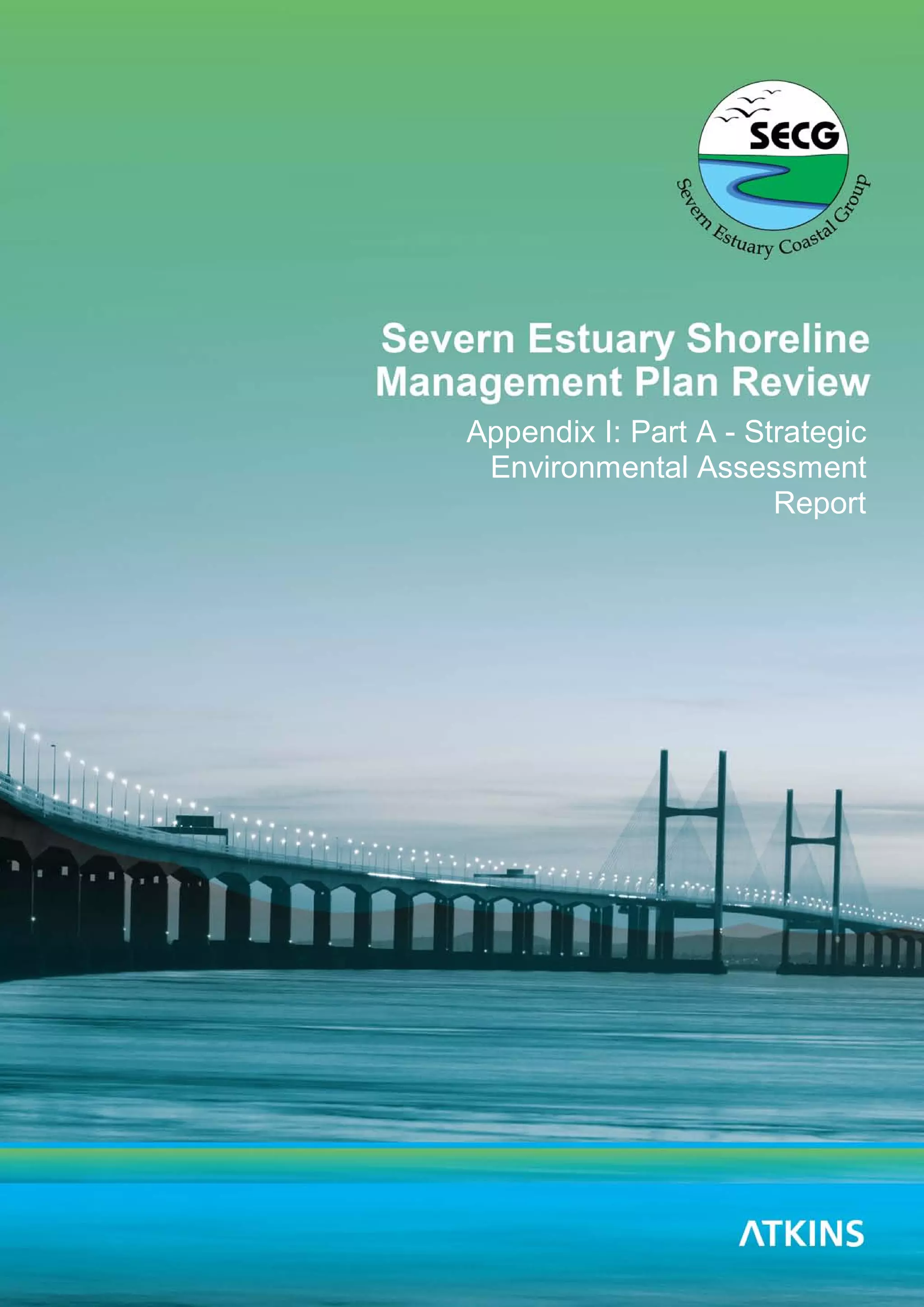Click the bold SECG letters in logo

coord(795,135)
